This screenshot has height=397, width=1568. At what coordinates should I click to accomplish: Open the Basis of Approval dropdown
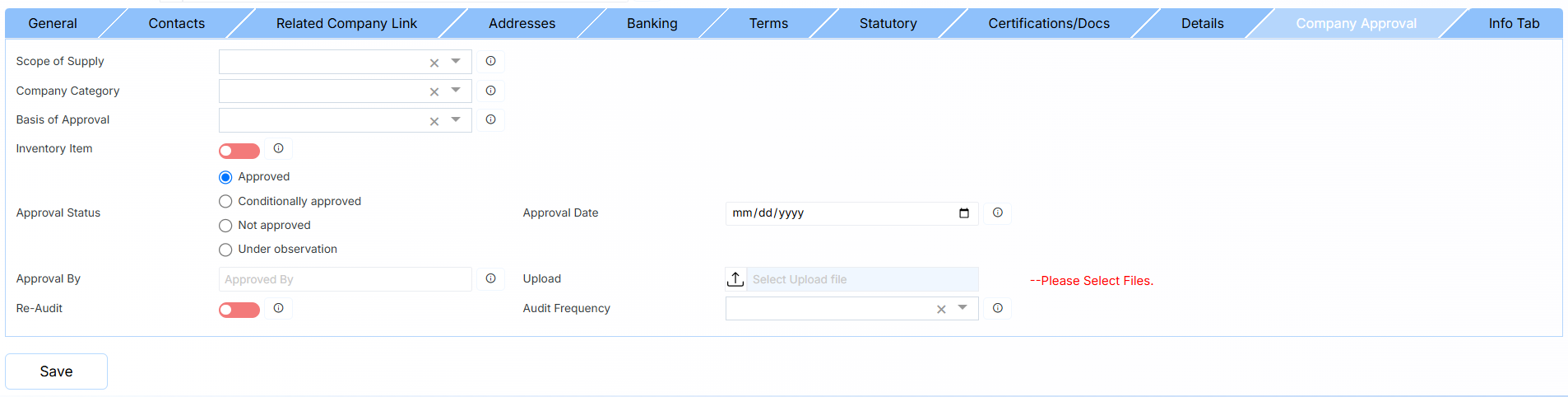point(456,119)
